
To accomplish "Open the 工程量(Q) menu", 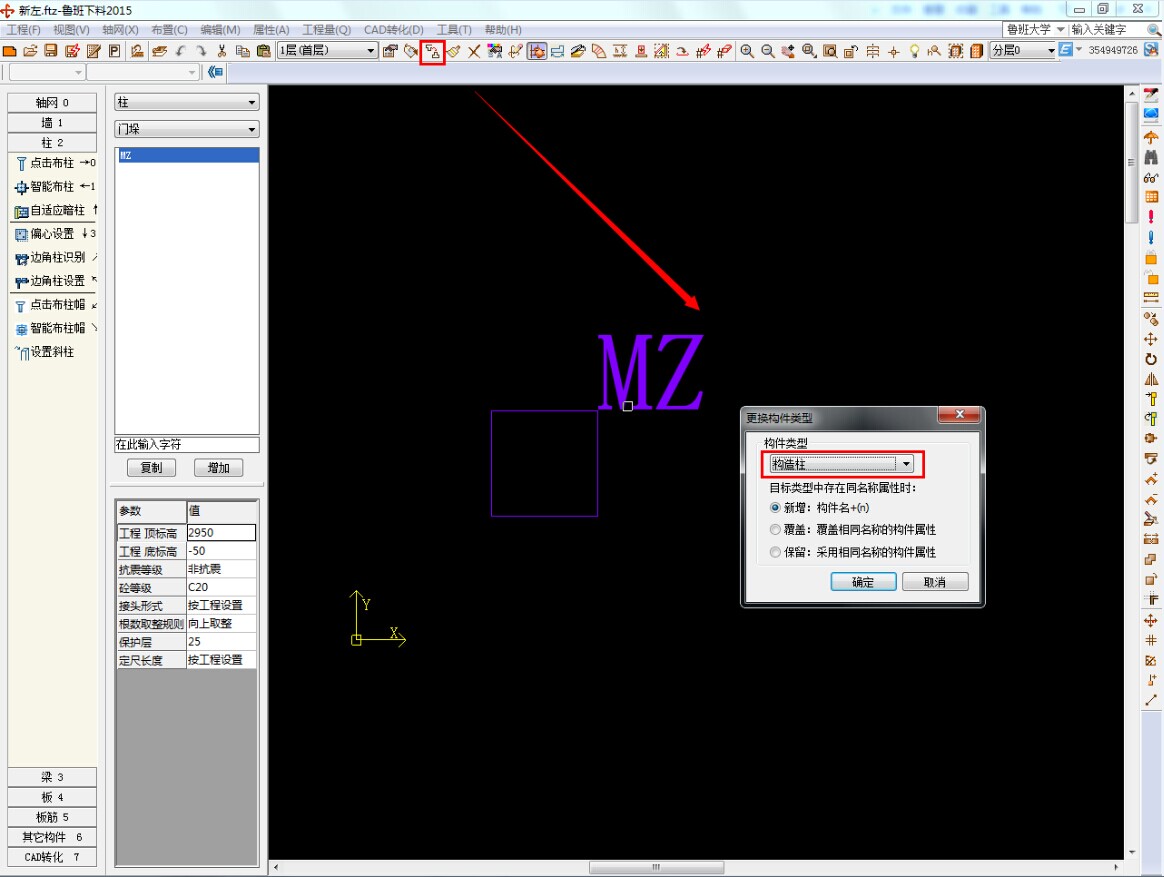I will [x=327, y=30].
